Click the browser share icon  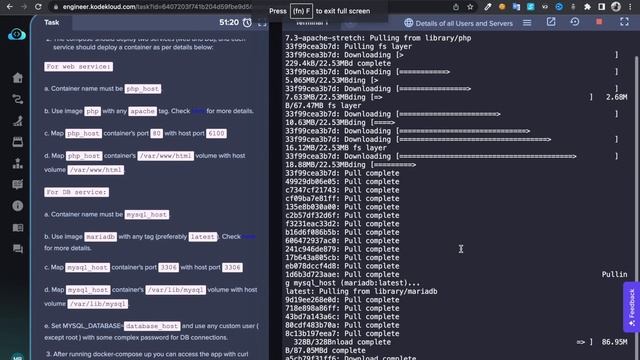456,7
